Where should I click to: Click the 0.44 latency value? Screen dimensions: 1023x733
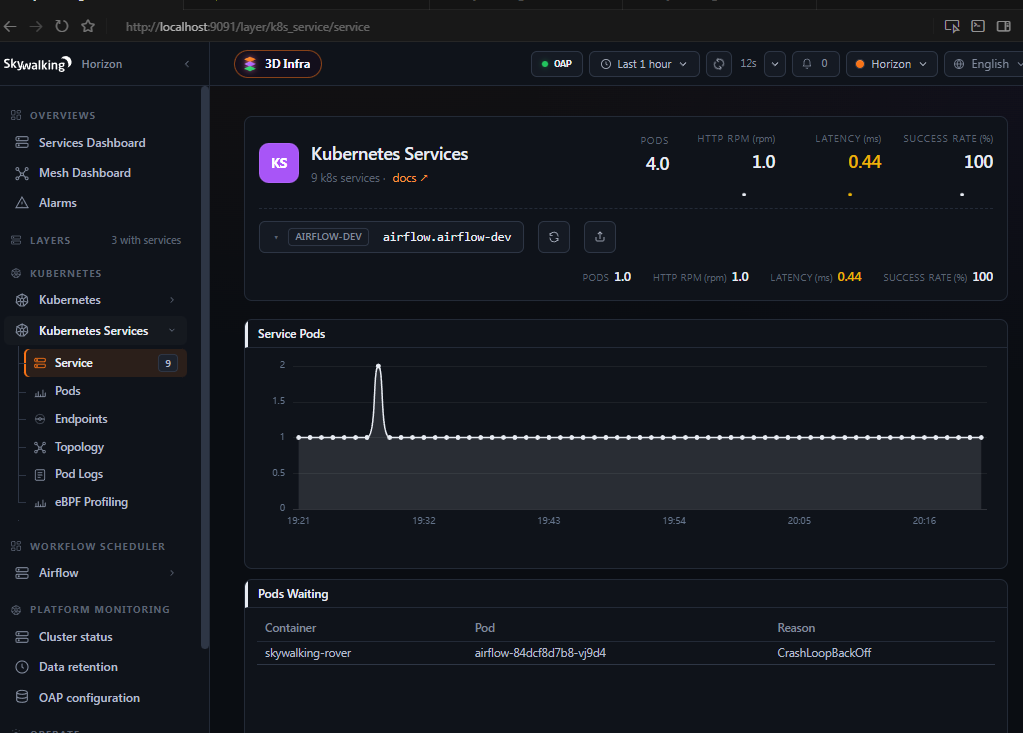tap(864, 162)
